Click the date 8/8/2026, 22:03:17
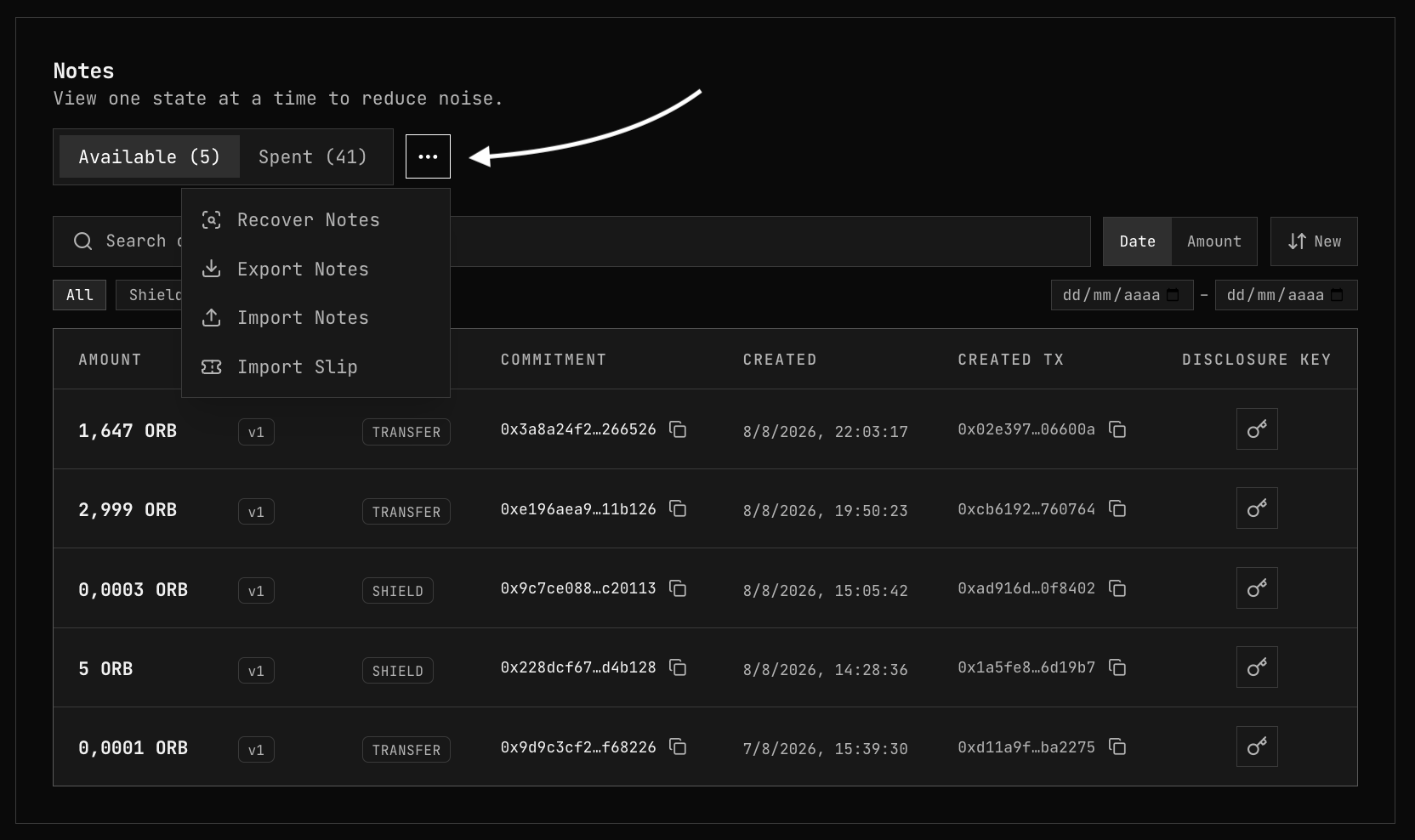 (x=826, y=432)
